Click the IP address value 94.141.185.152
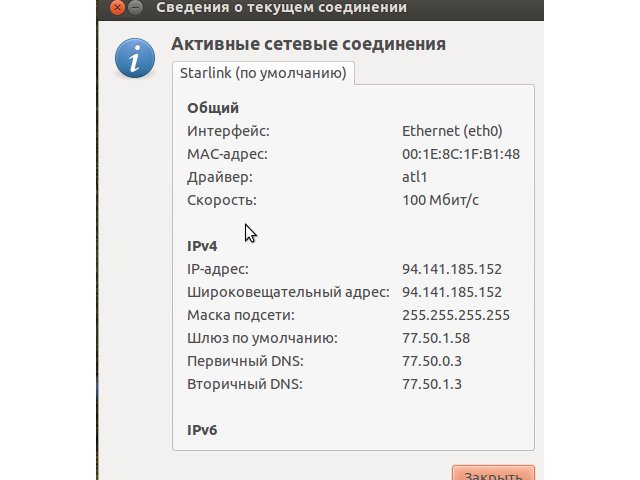Viewport: 640px width, 480px height. (x=452, y=269)
